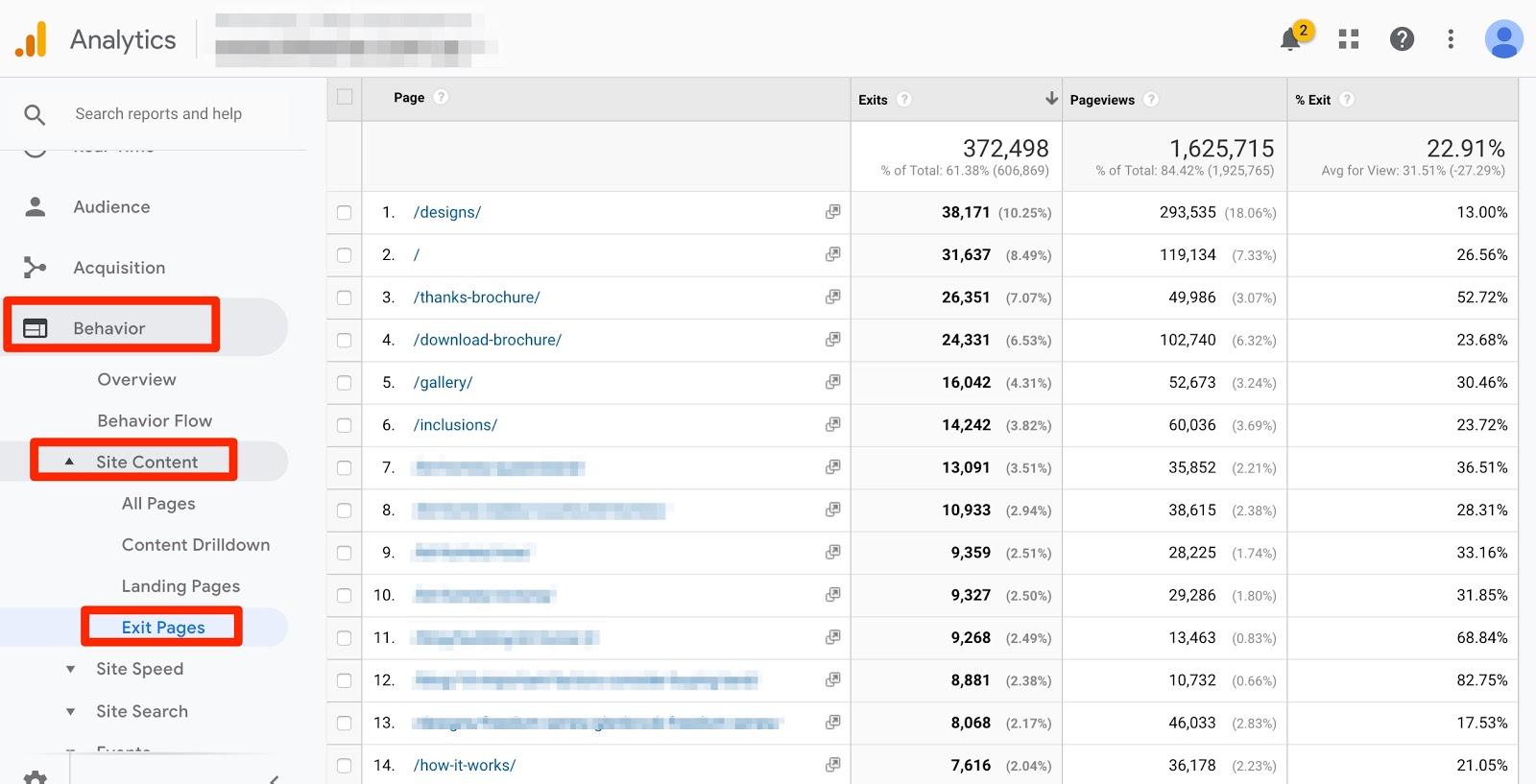This screenshot has width=1536, height=784.
Task: Show help for Page column
Action: click(441, 97)
